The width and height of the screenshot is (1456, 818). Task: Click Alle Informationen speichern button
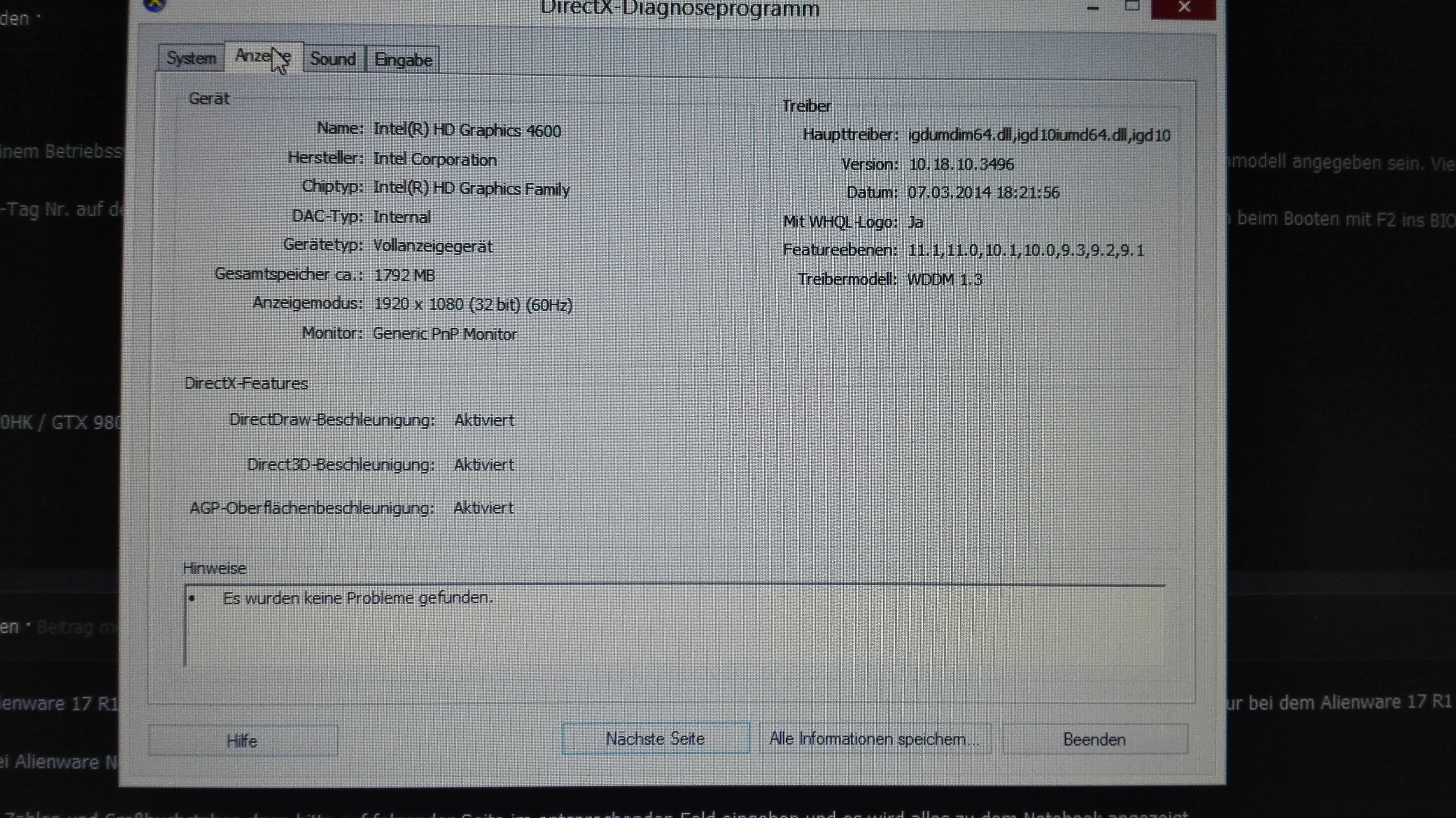[875, 739]
